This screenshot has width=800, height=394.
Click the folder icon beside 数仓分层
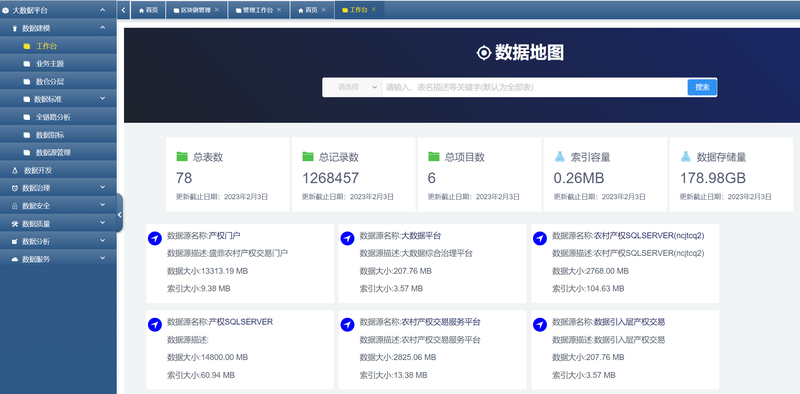coord(27,82)
